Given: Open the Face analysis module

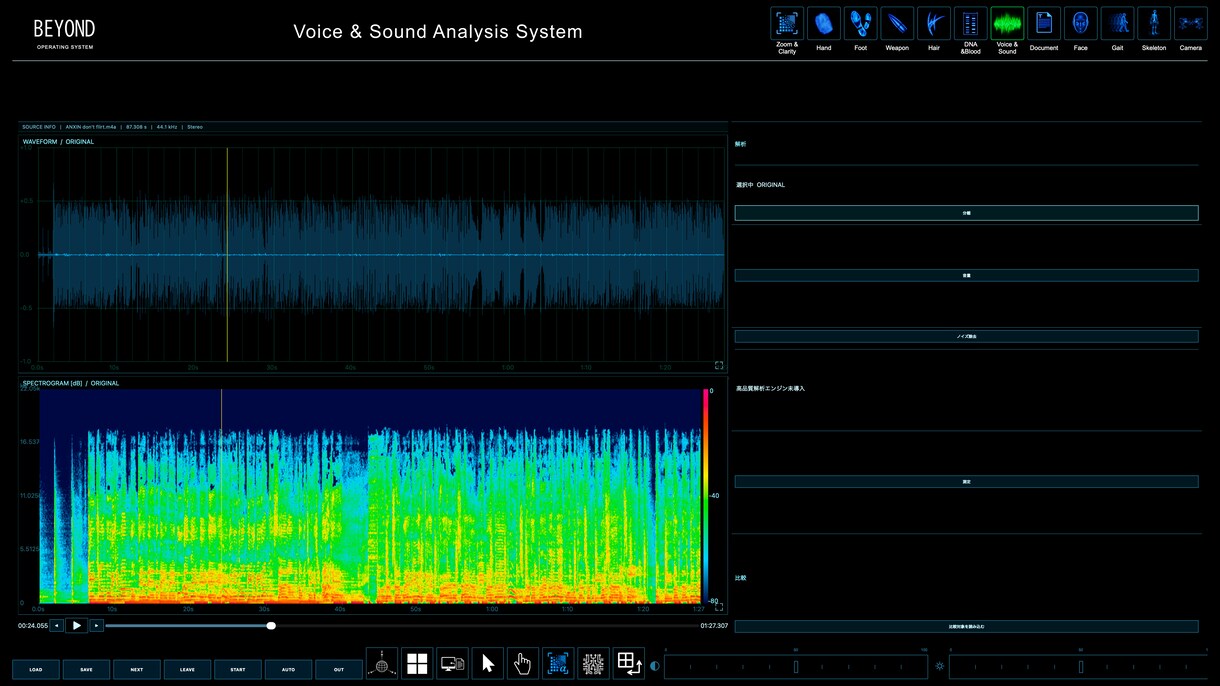Looking at the screenshot, I should coord(1081,23).
